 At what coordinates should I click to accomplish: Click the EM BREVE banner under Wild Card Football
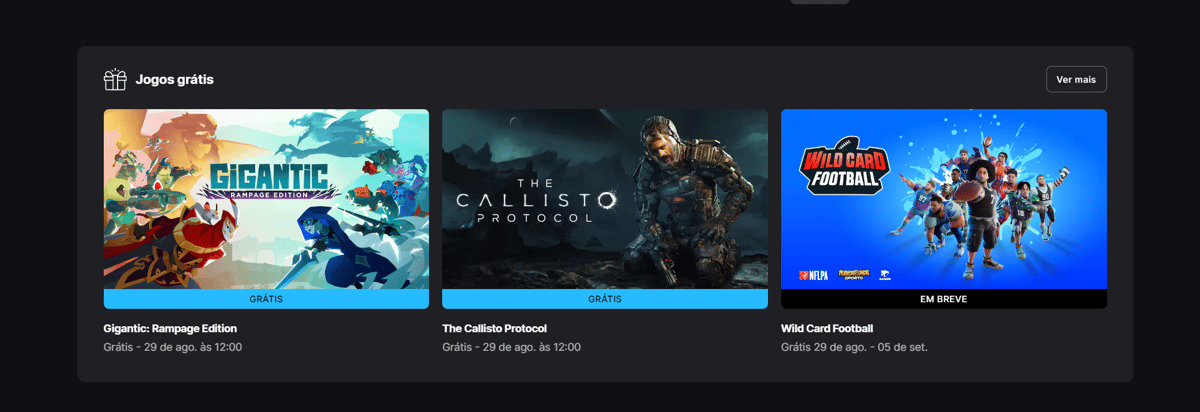(944, 299)
